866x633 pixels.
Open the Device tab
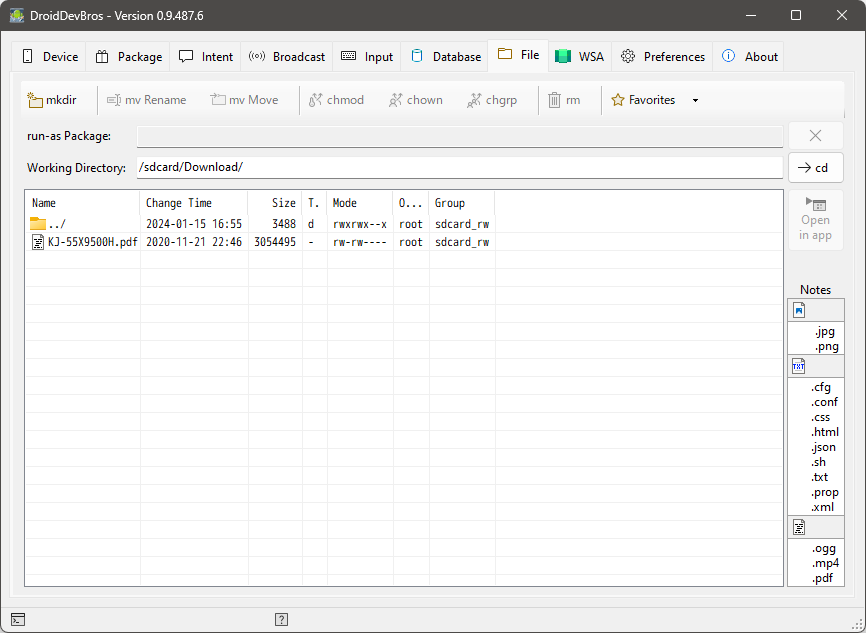pyautogui.click(x=50, y=56)
